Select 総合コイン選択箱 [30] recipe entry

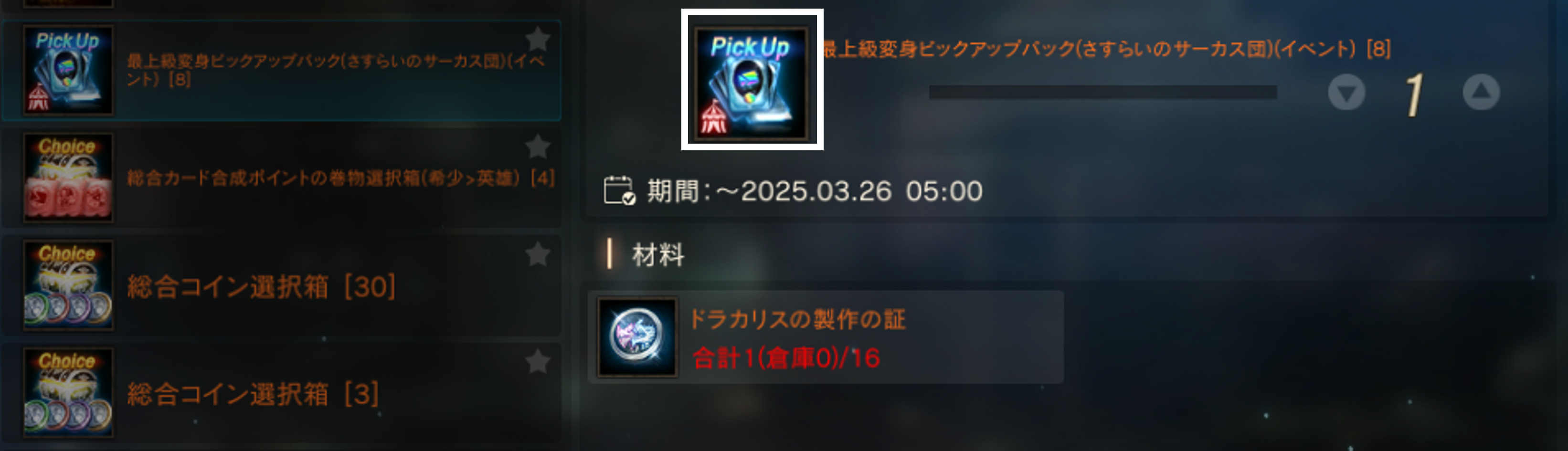pos(281,285)
